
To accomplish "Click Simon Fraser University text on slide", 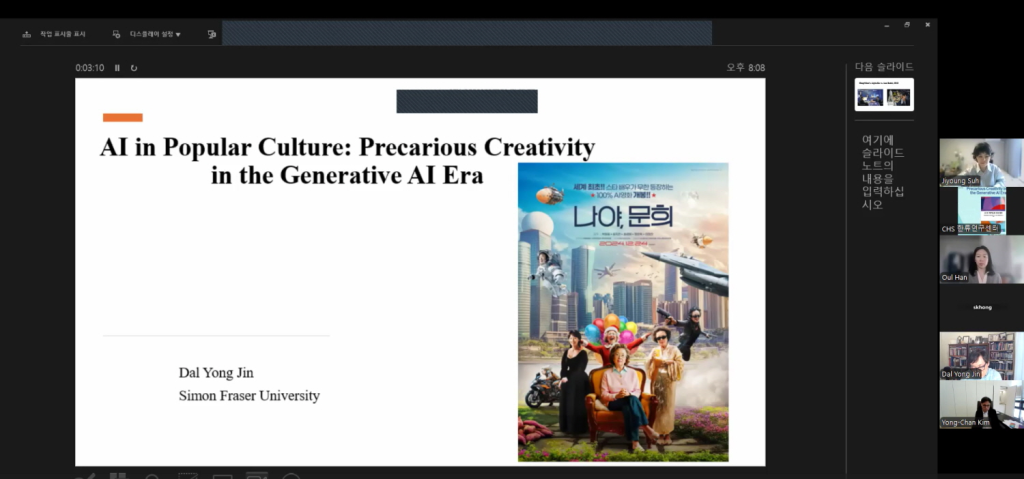I will (249, 395).
